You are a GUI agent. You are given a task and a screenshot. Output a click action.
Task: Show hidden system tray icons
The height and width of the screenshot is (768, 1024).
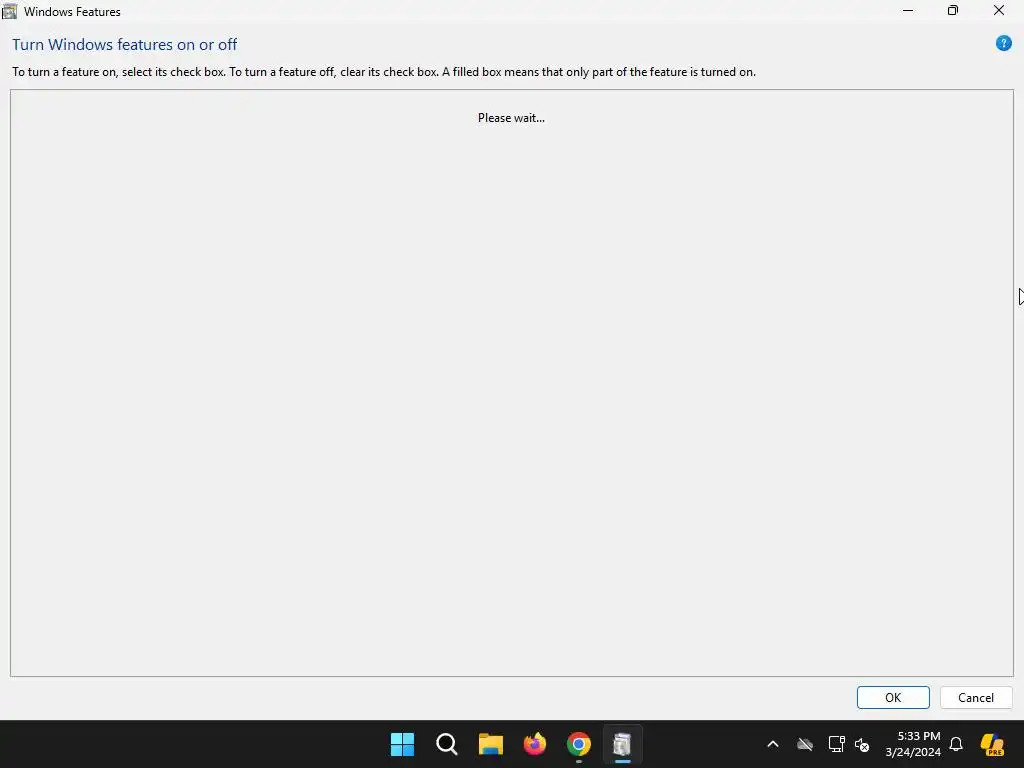[x=773, y=744]
